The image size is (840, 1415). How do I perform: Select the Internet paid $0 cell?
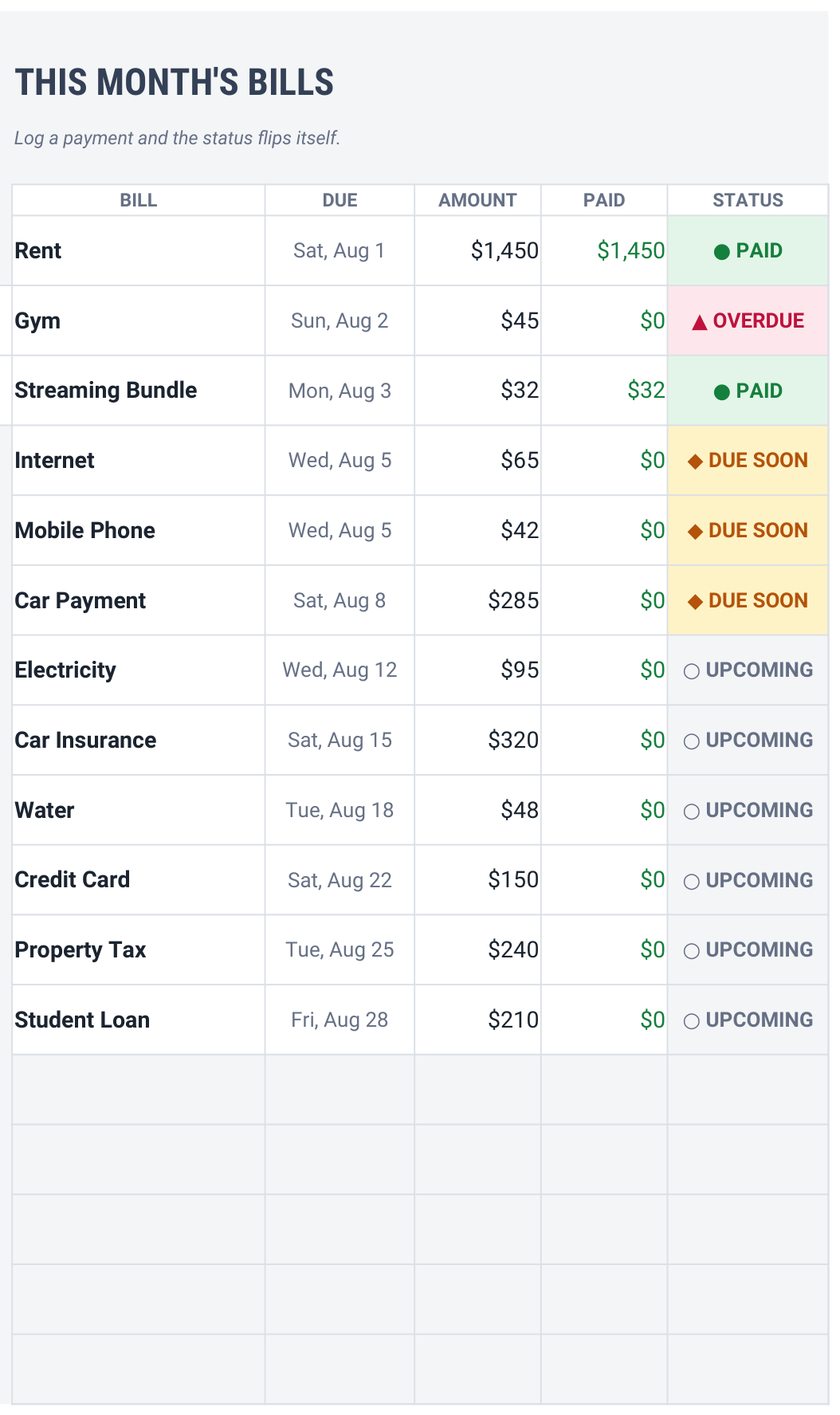click(604, 461)
